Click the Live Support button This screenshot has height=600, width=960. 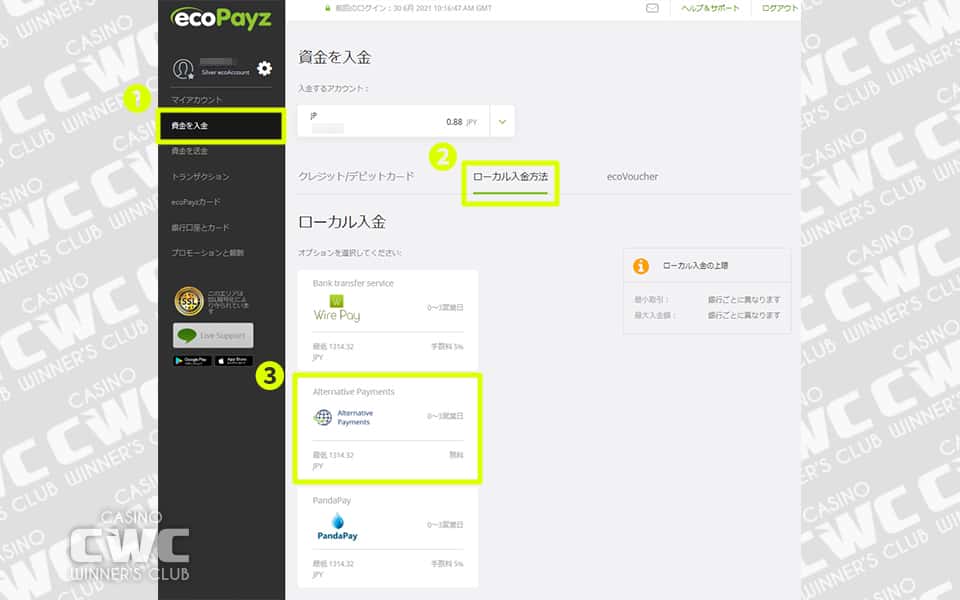pyautogui.click(x=213, y=336)
